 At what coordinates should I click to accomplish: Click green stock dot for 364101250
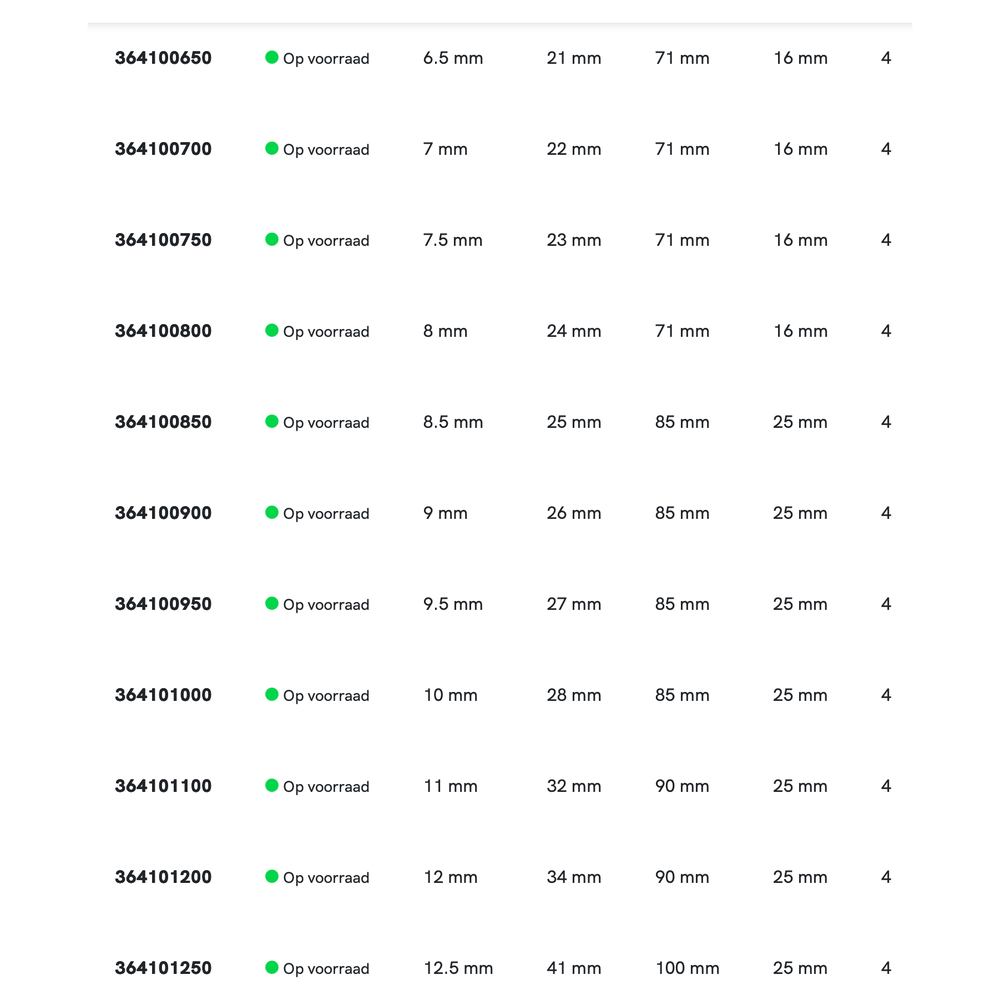pyautogui.click(x=271, y=967)
